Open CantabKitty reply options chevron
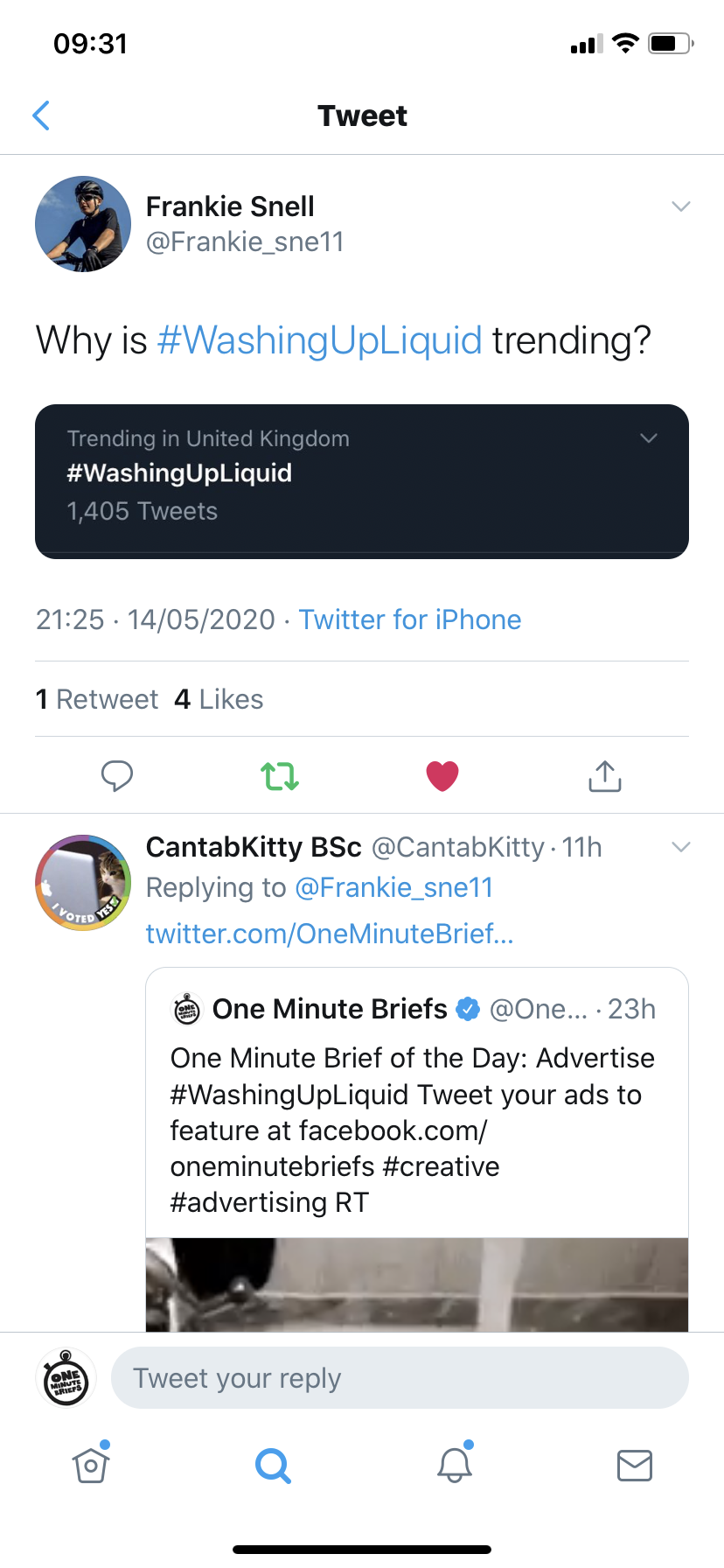Image resolution: width=724 pixels, height=1568 pixels. coord(681,847)
